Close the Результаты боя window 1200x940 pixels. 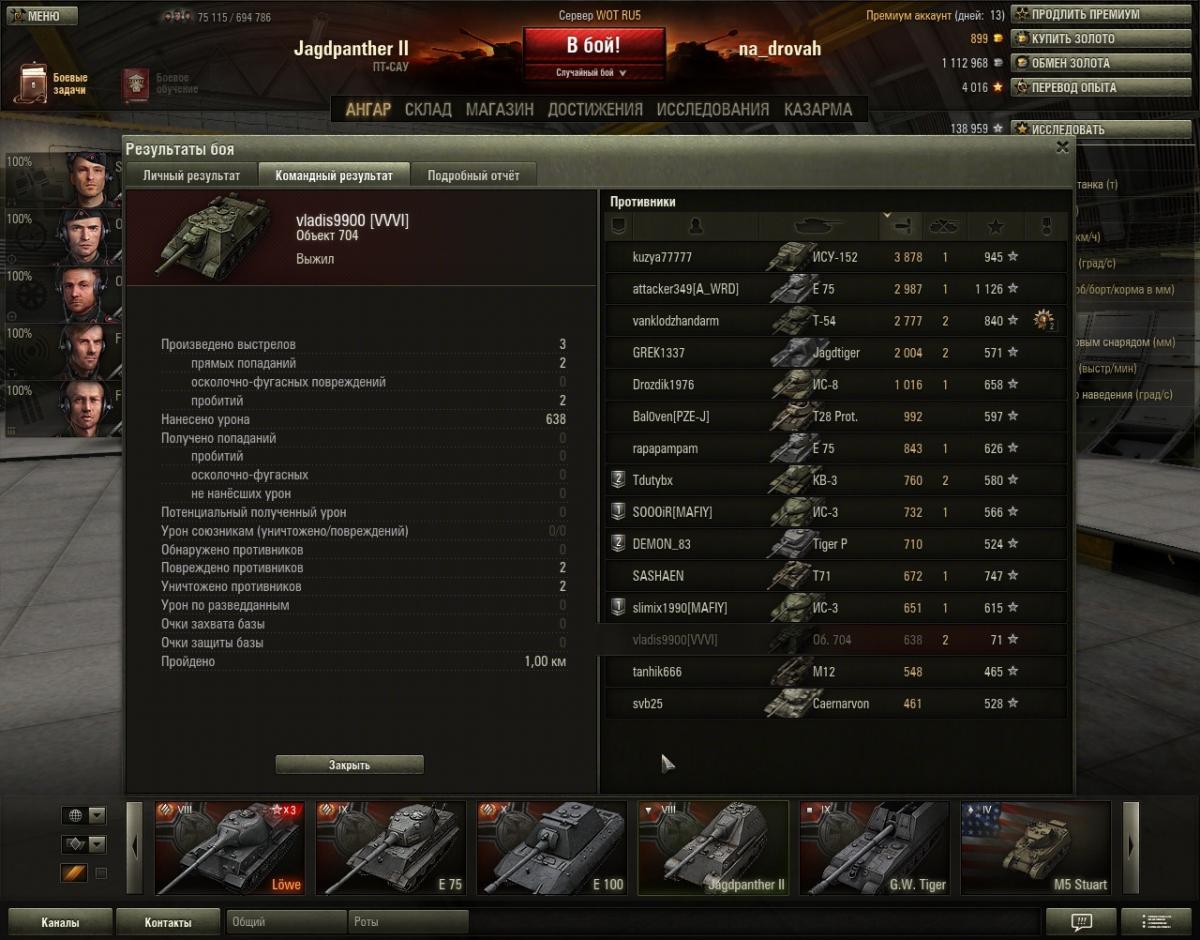1062,147
